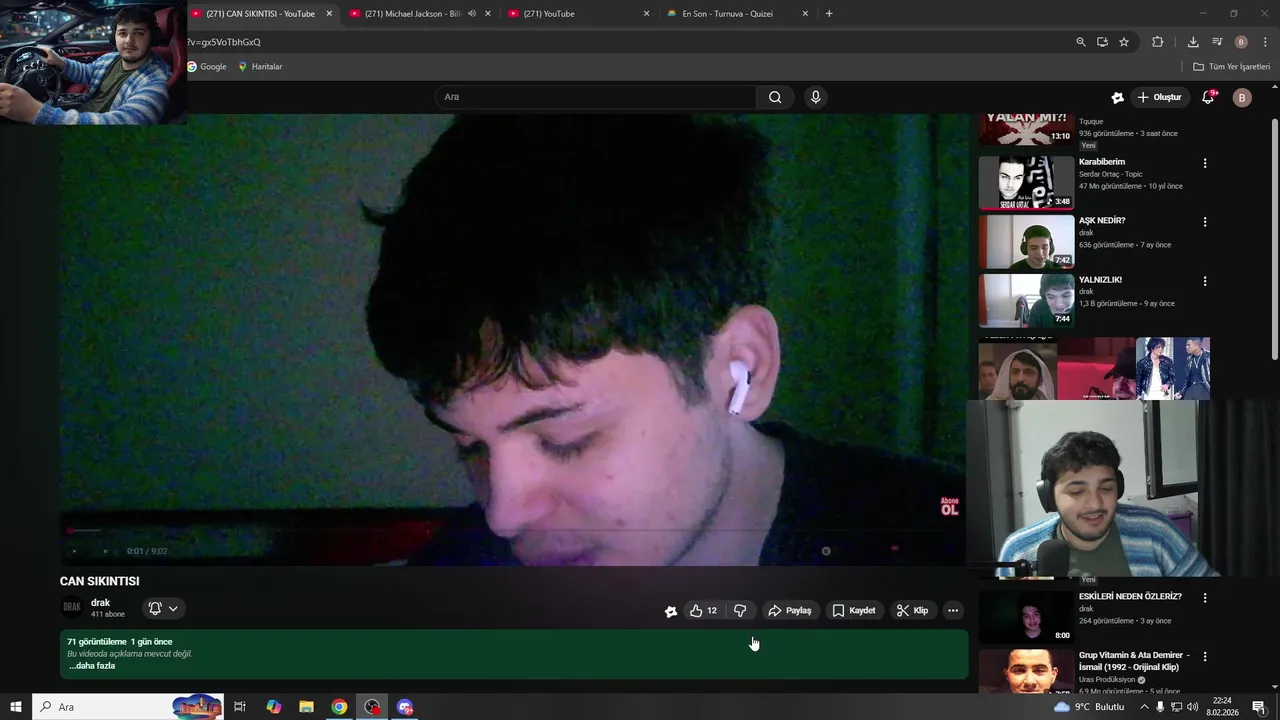
Task: Click the sparkle icon next to like button
Action: click(670, 611)
